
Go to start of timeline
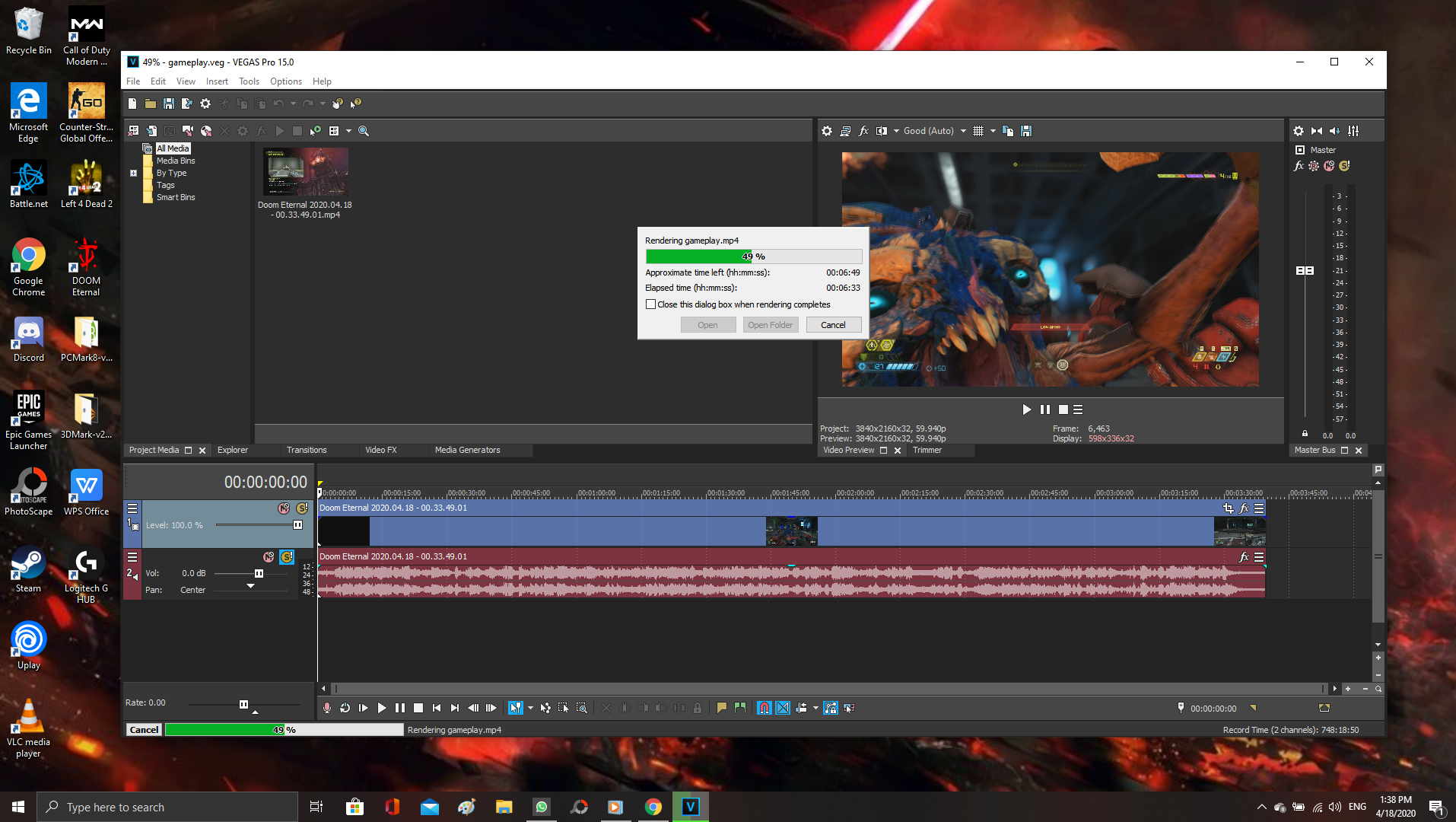pos(437,709)
